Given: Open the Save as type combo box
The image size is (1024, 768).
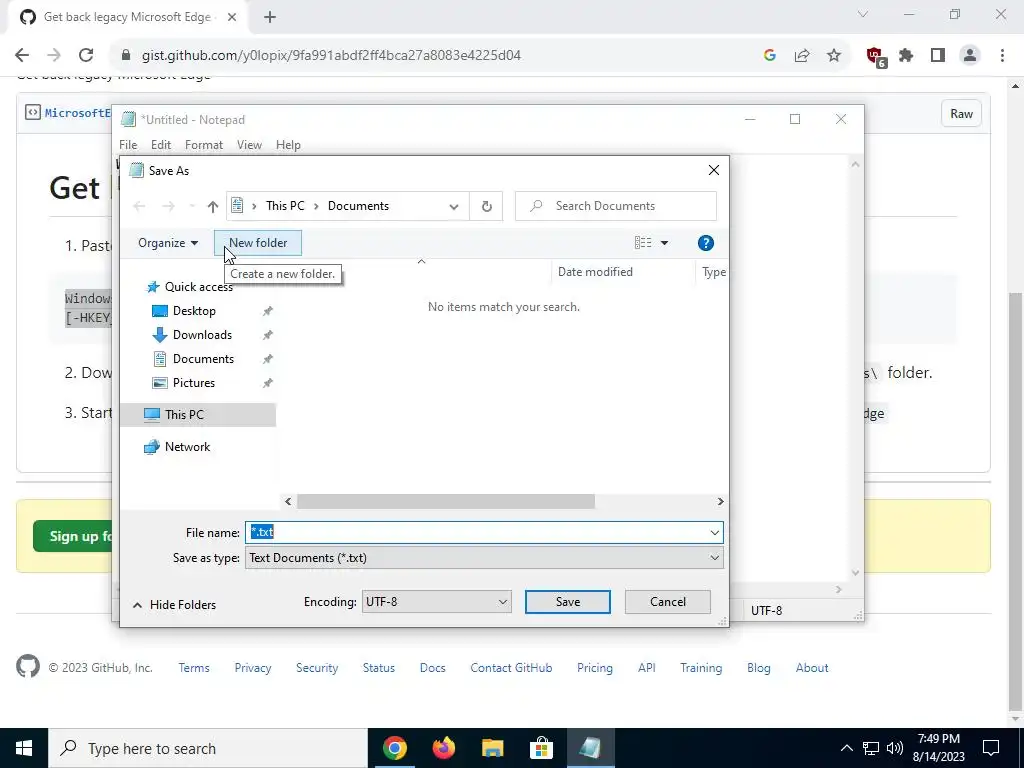Looking at the screenshot, I should [x=484, y=558].
